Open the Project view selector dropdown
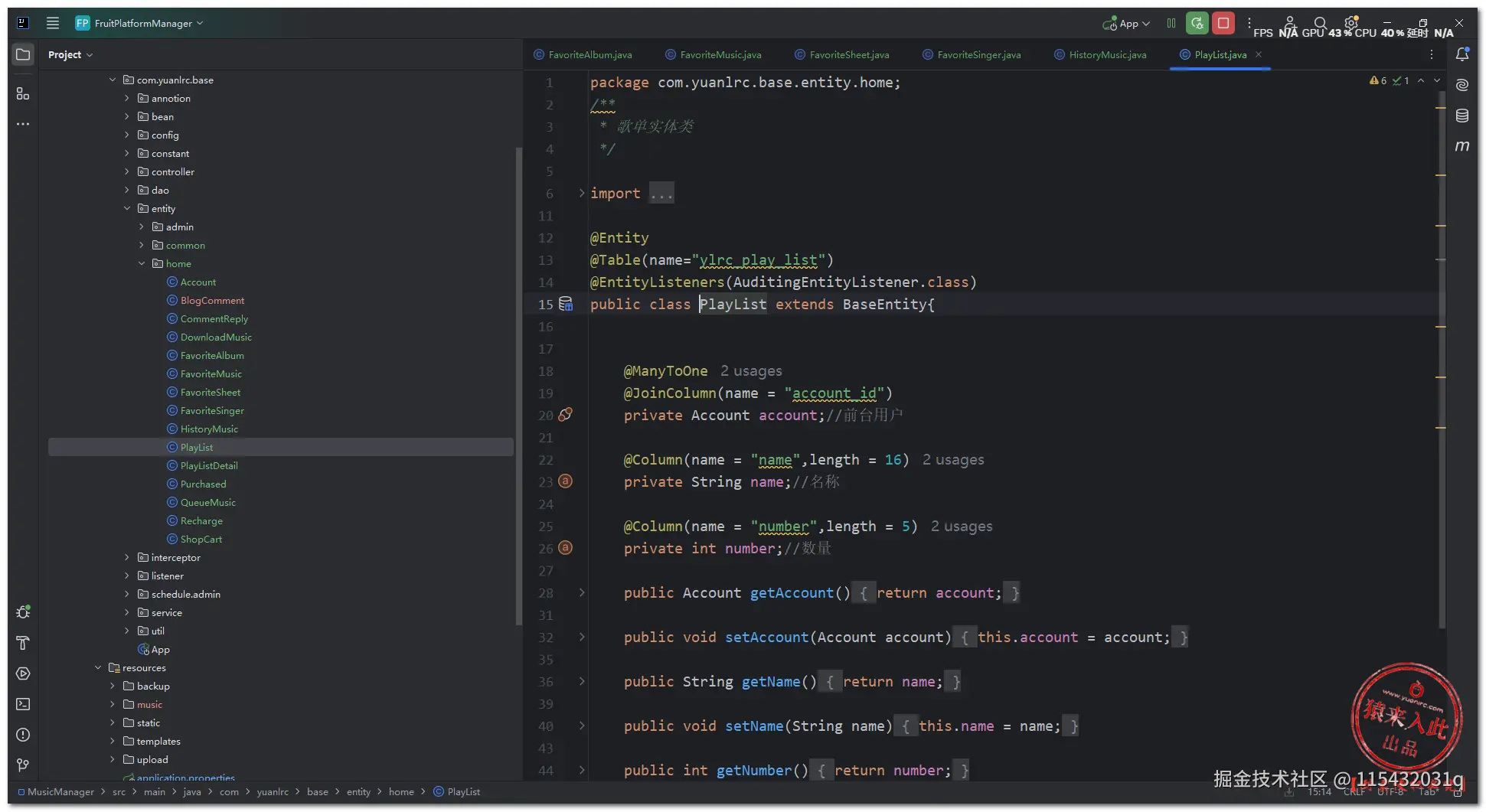Viewport: 1486px width, 812px height. 70,54
